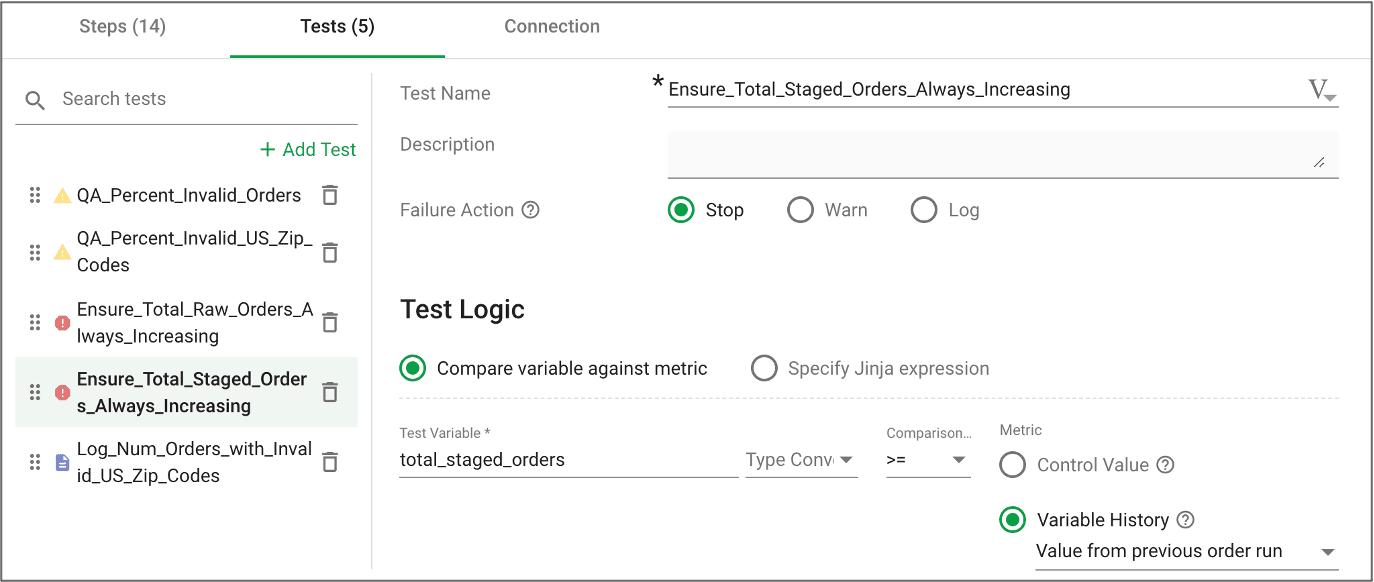The width and height of the screenshot is (1374, 582).
Task: Click drag handle of QA_Percent_Invalid_Orders
Action: click(x=35, y=195)
